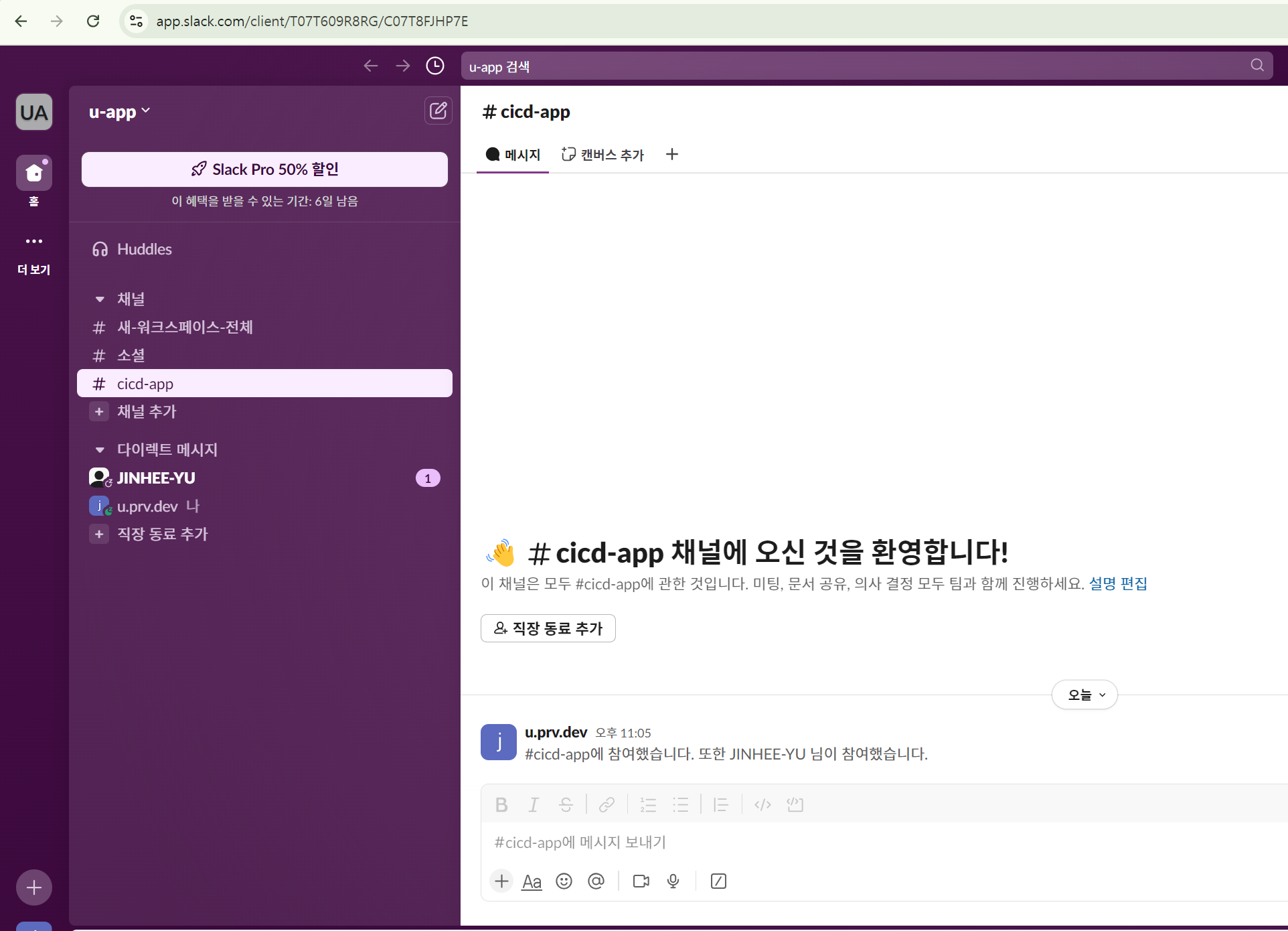Open the Slack history clock icon

click(x=435, y=66)
